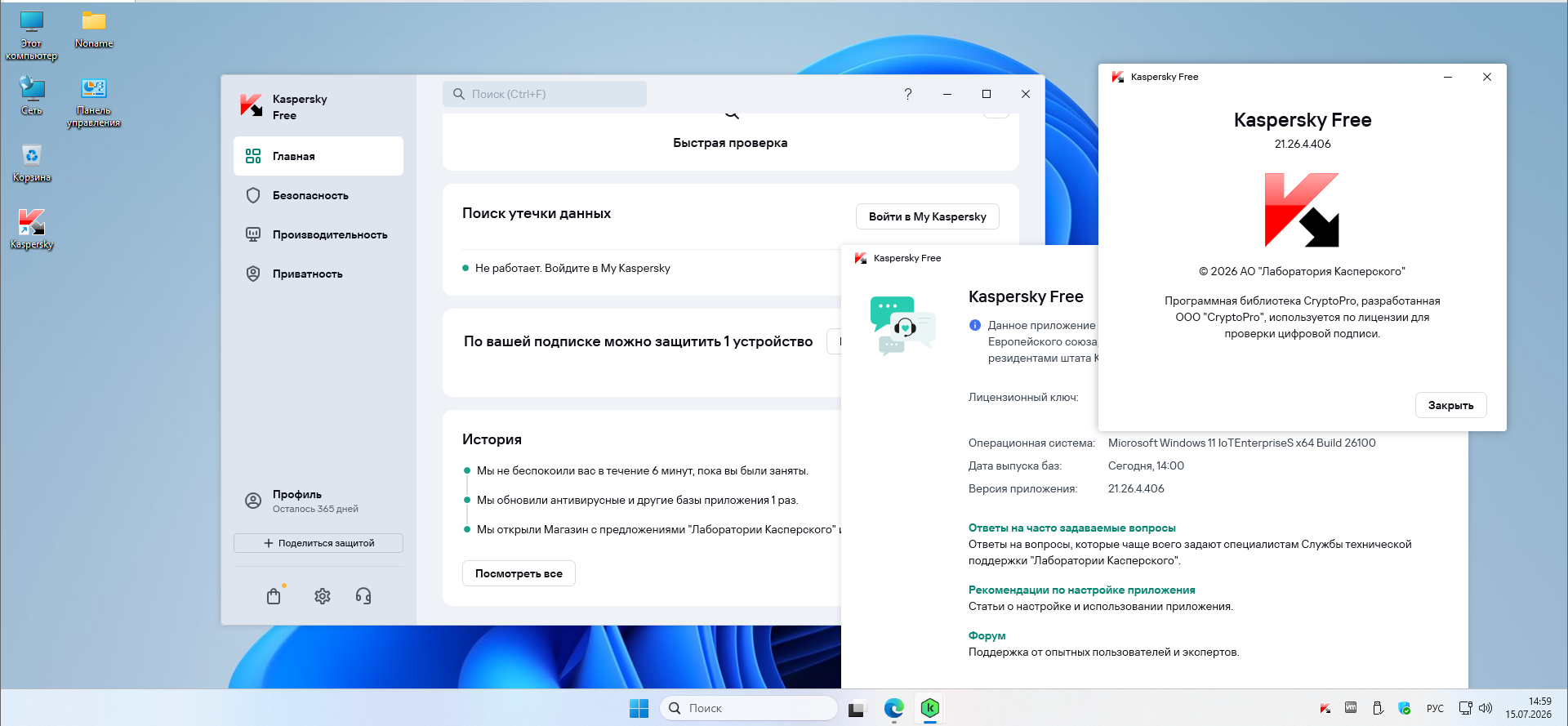The height and width of the screenshot is (726, 1568).
Task: Select the Панель управления desktop icon
Action: pyautogui.click(x=94, y=101)
